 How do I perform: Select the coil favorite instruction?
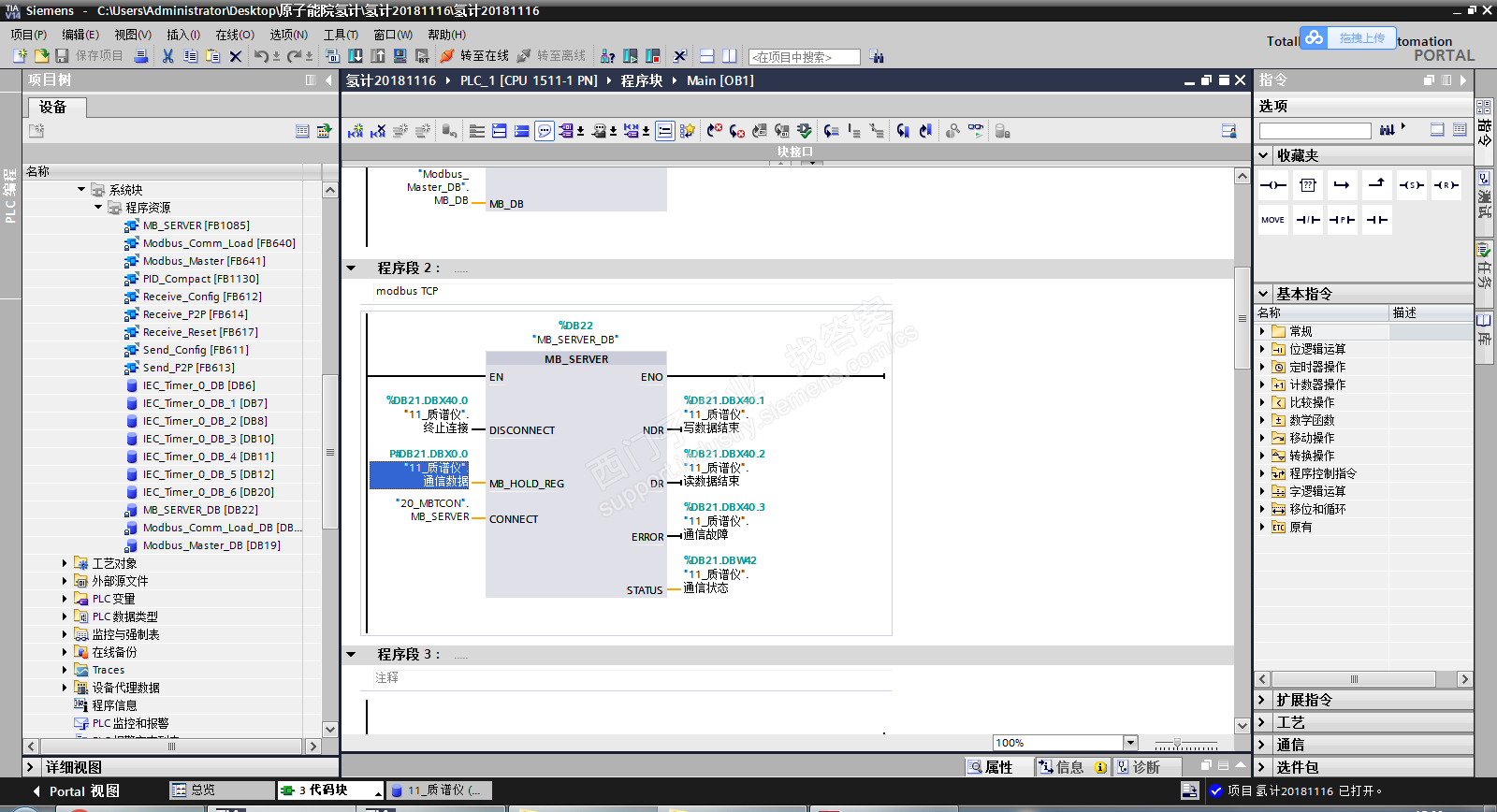pos(1273,185)
